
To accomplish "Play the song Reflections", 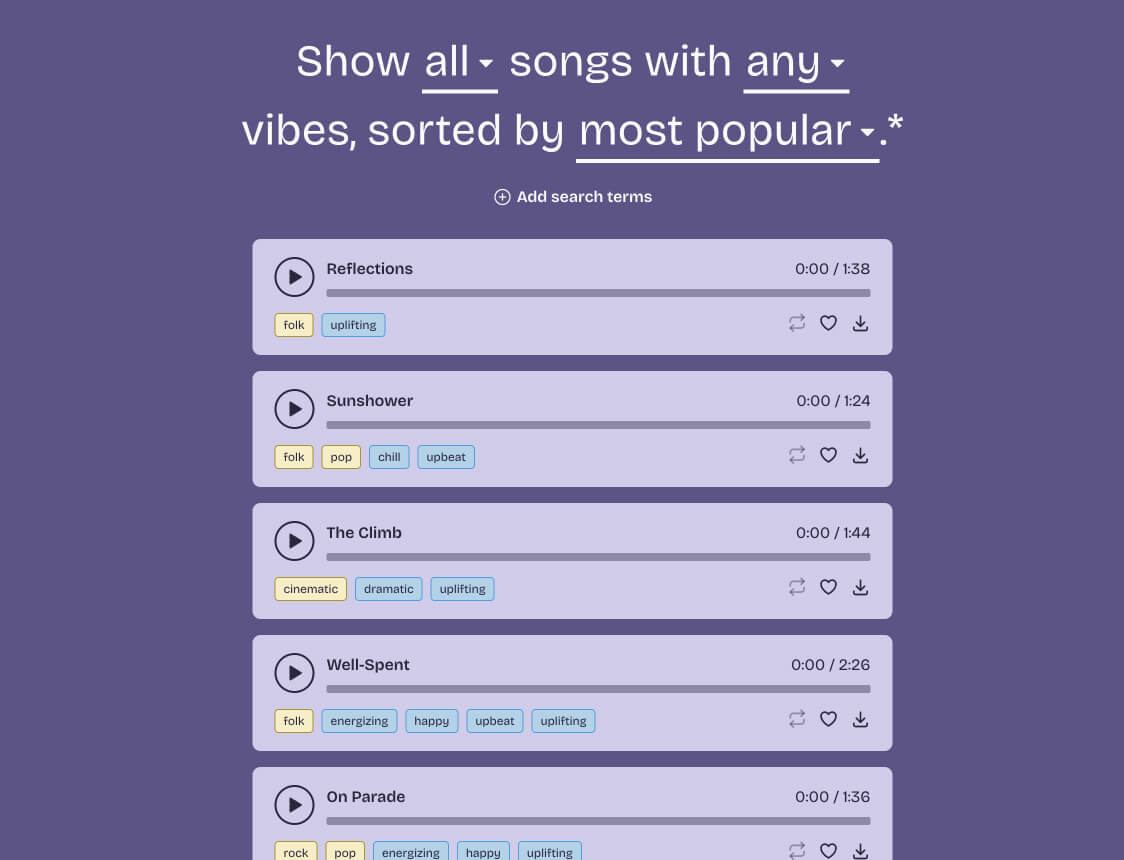I will 294,277.
